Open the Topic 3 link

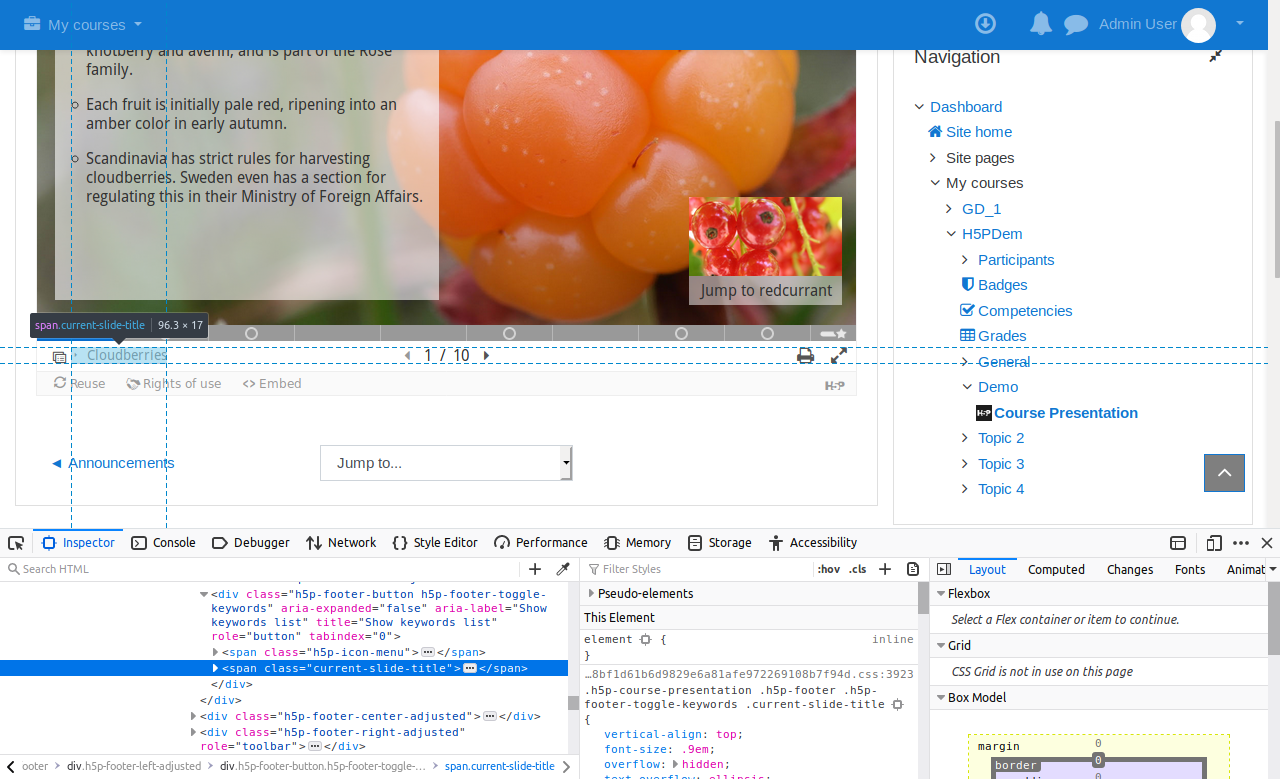[x=1001, y=464]
